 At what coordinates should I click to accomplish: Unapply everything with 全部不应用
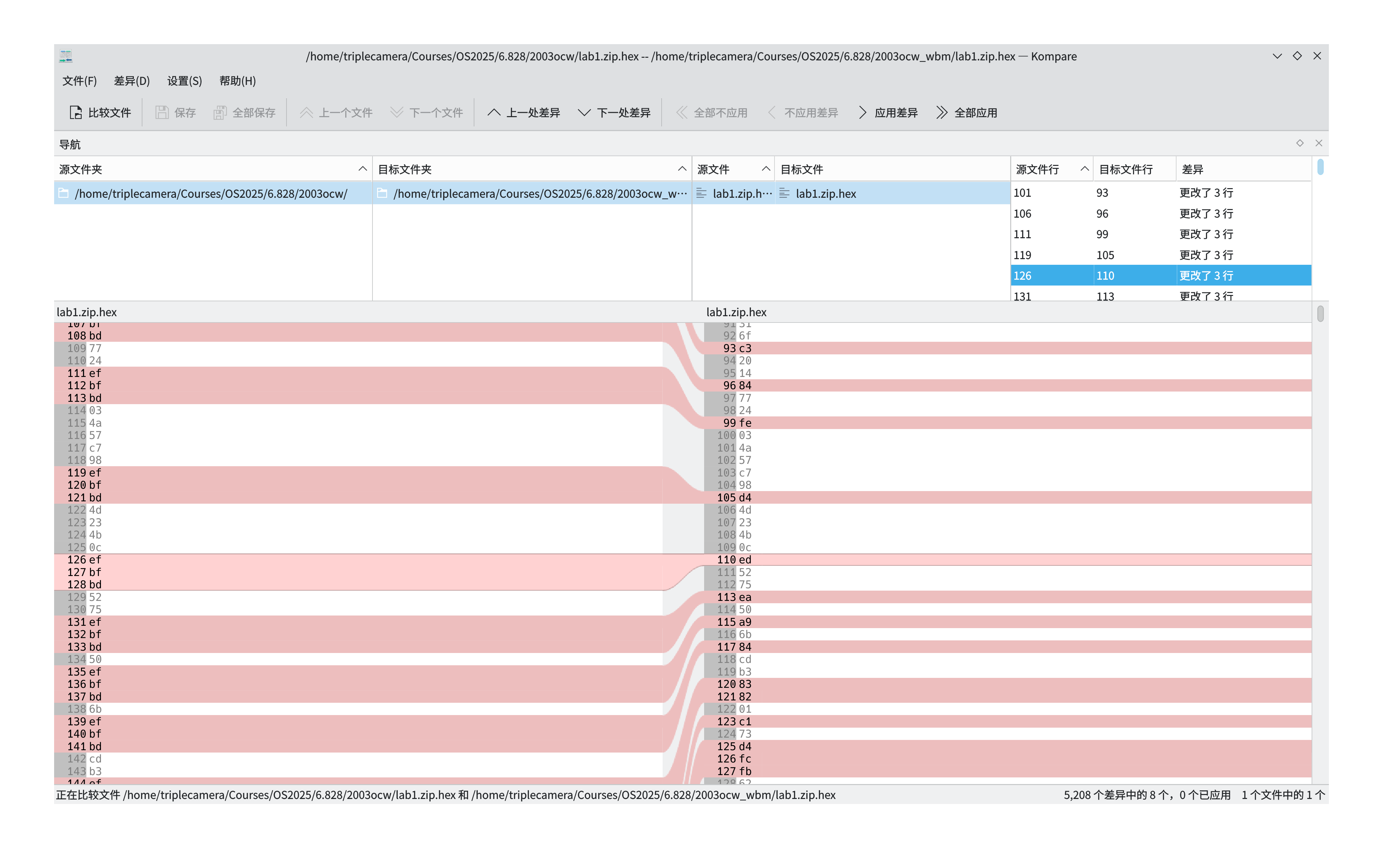pos(712,112)
